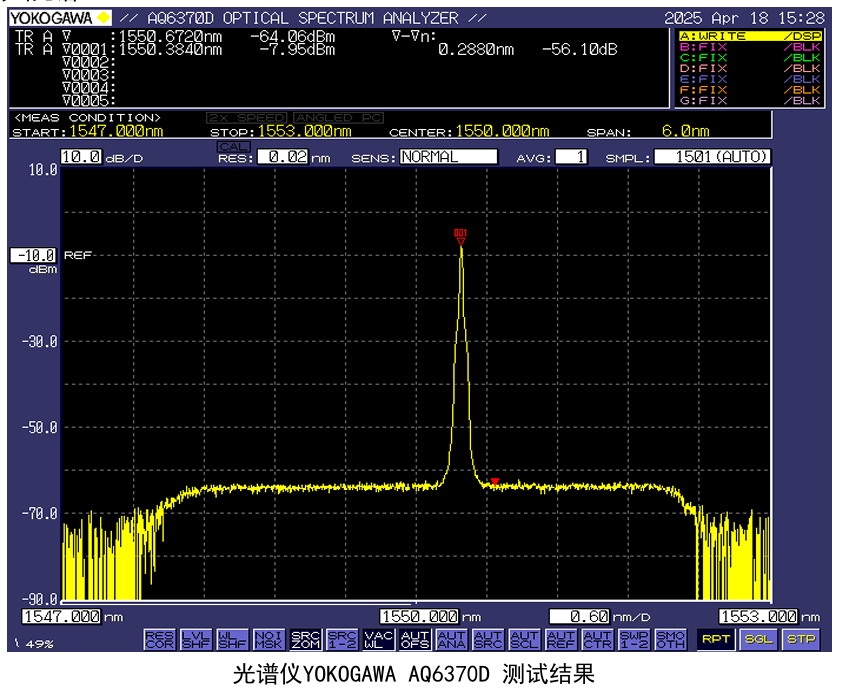This screenshot has height=689, width=845.
Task: Click the NOI MSK indicator
Action: [269, 639]
